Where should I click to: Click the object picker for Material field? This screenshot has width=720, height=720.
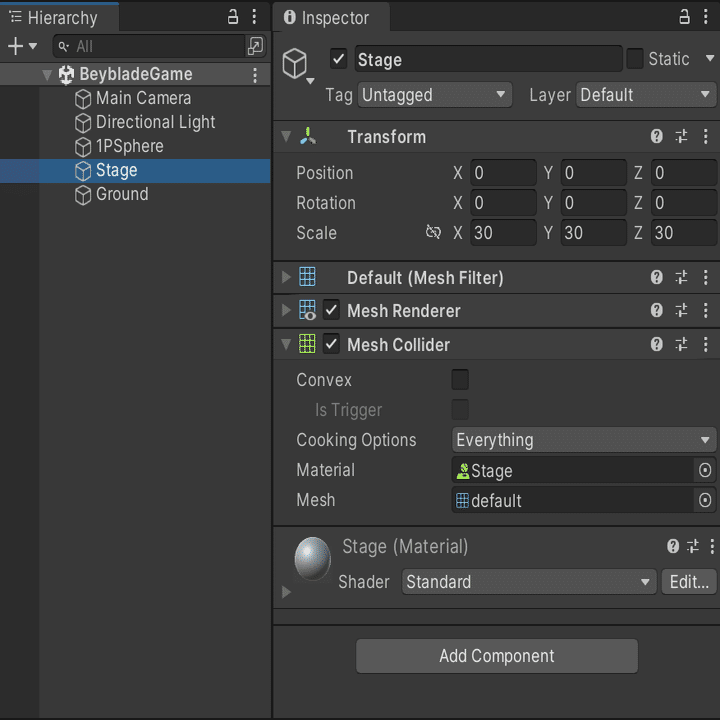(705, 470)
